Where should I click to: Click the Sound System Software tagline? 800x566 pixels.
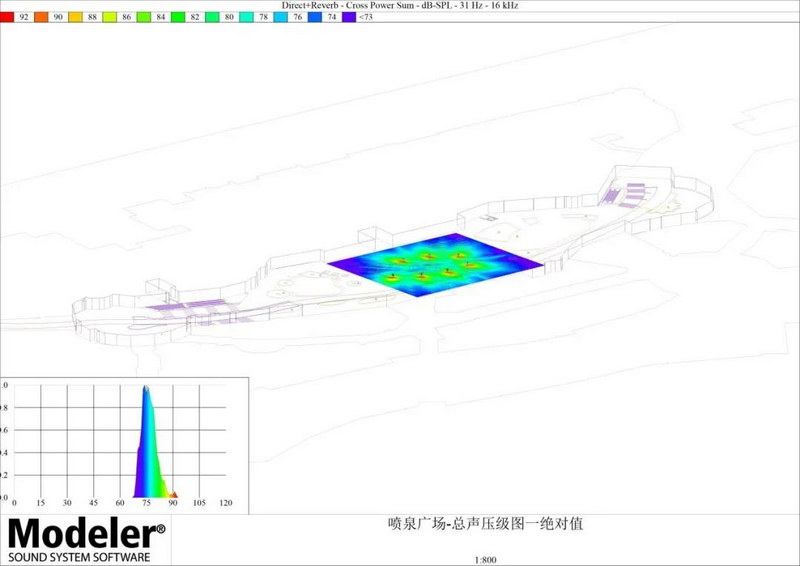pos(79,556)
